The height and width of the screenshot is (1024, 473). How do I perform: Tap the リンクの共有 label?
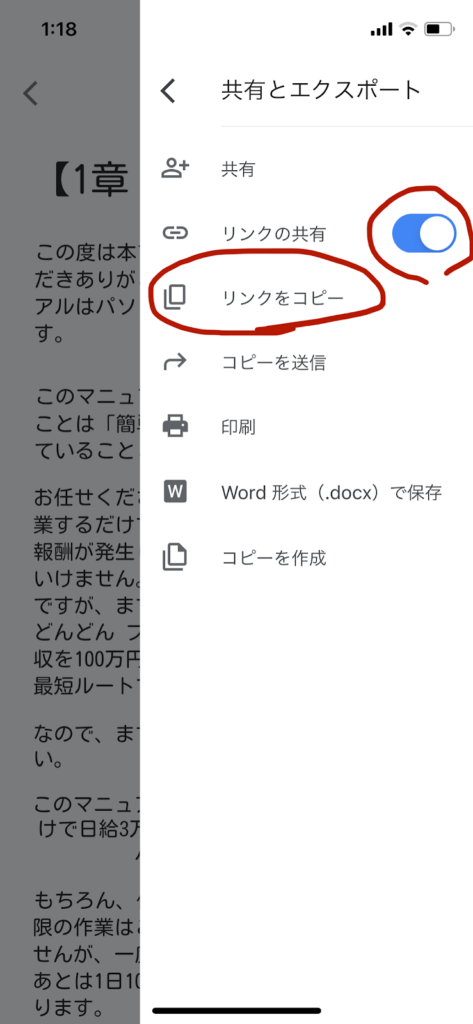click(273, 233)
